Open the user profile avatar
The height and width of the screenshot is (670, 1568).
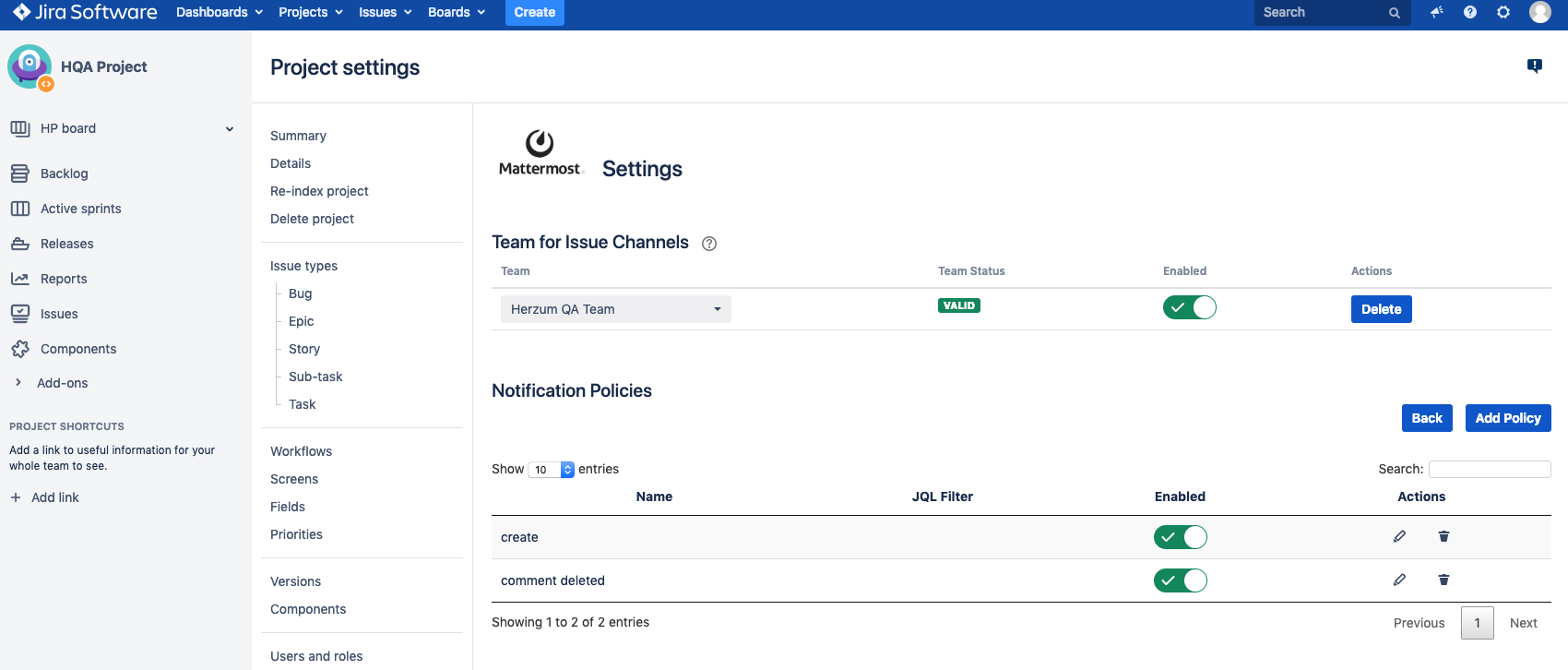(x=1539, y=12)
